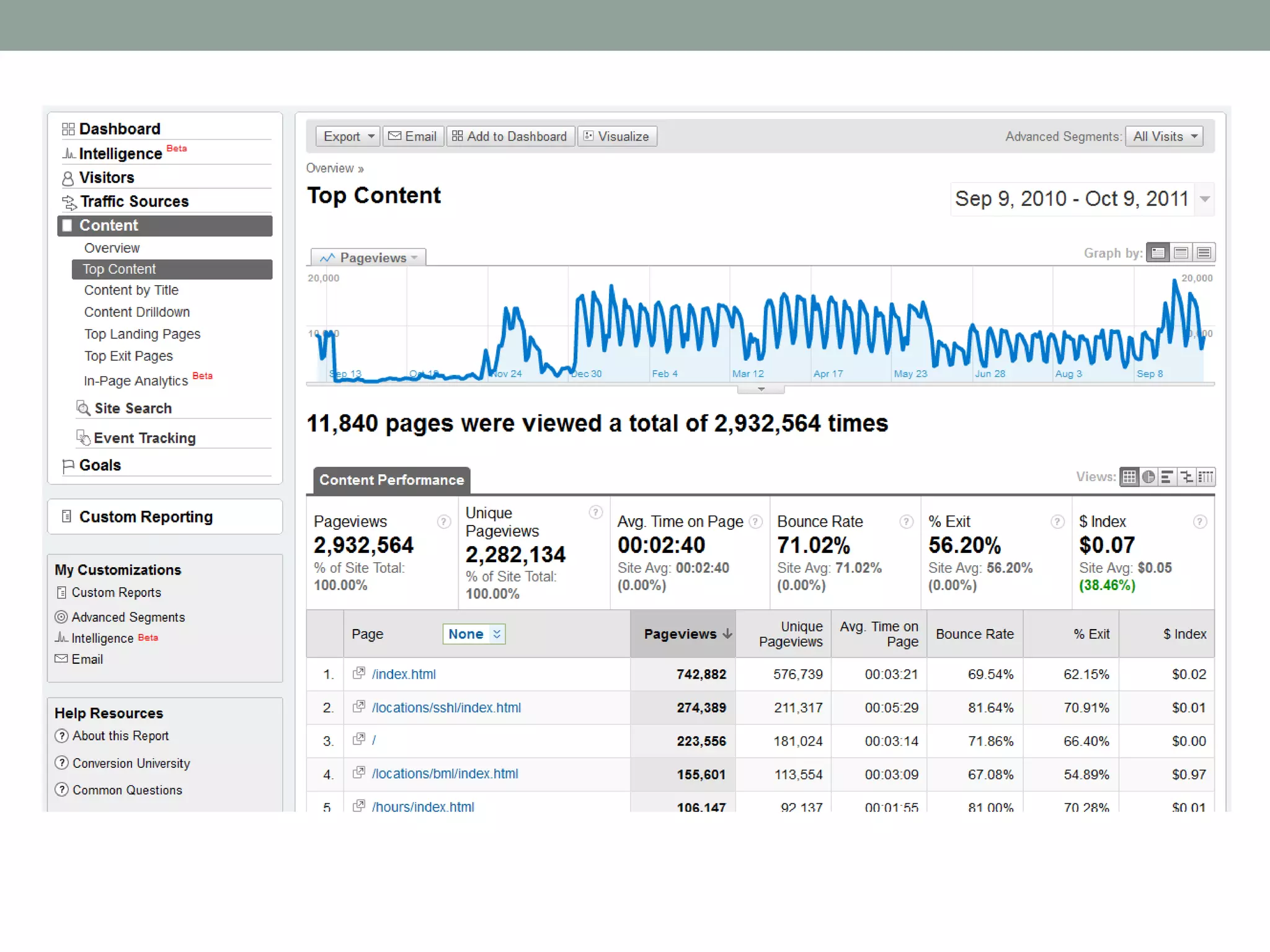Open the Traffic Sources menu
The height and width of the screenshot is (952, 1270).
coord(134,201)
